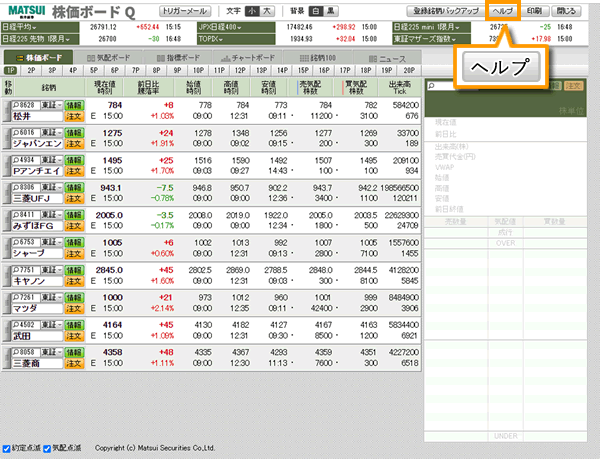Open the 注文 icon for シャープ

pos(74,254)
